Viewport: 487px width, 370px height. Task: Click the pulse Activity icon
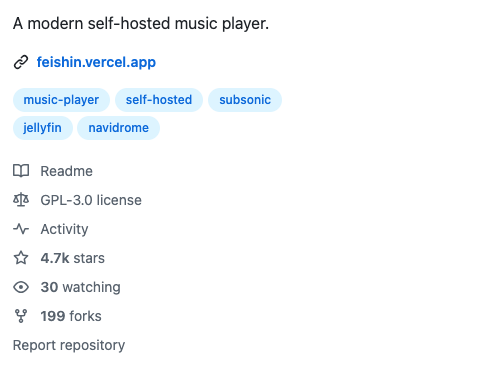point(21,229)
